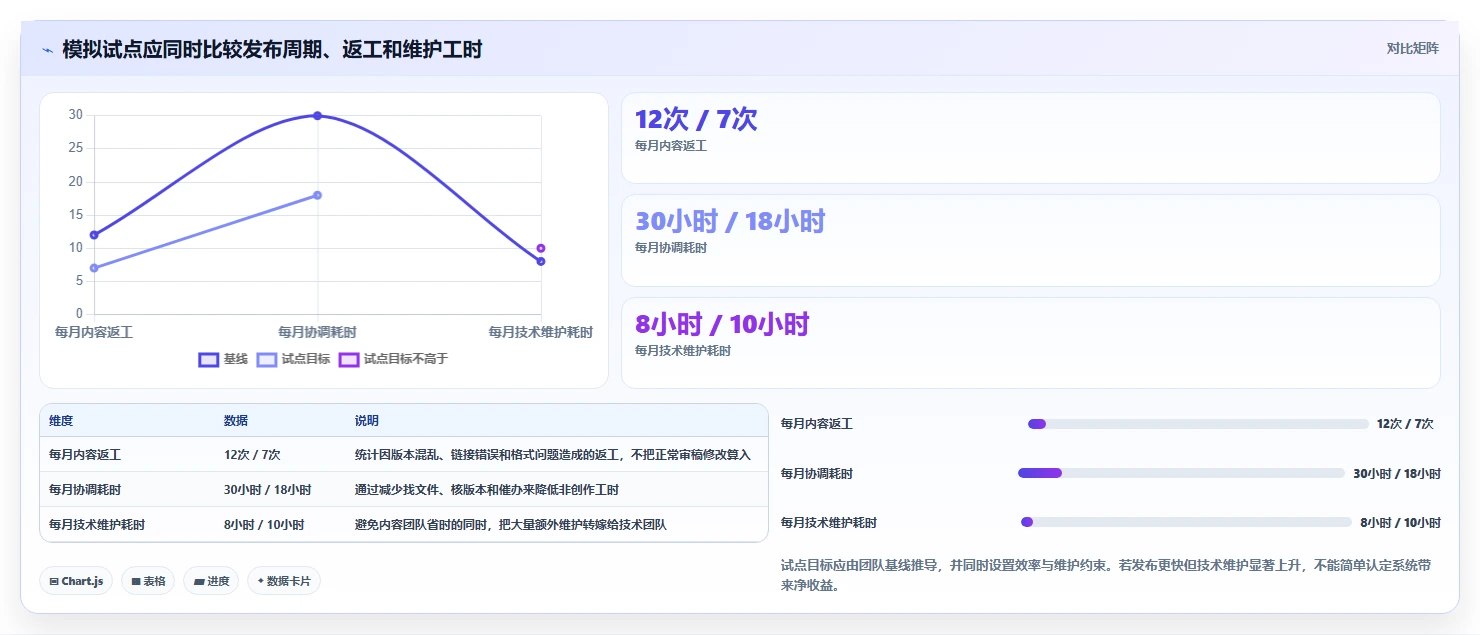Click the 每月技术维护耗时 progress bar

tap(1186, 522)
